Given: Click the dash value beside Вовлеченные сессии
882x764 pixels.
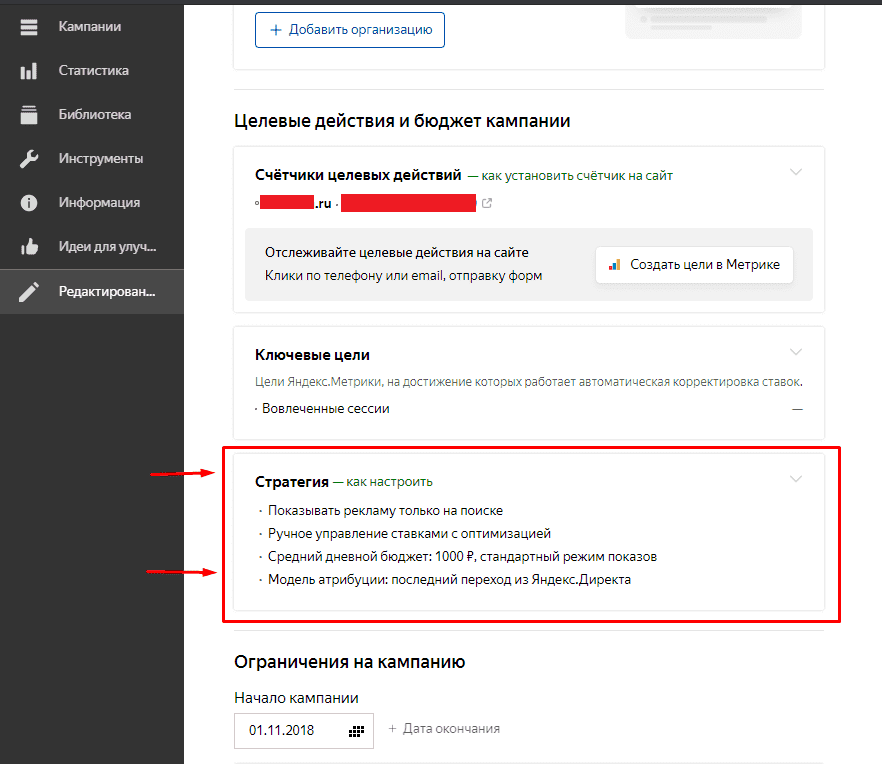Looking at the screenshot, I should (797, 409).
